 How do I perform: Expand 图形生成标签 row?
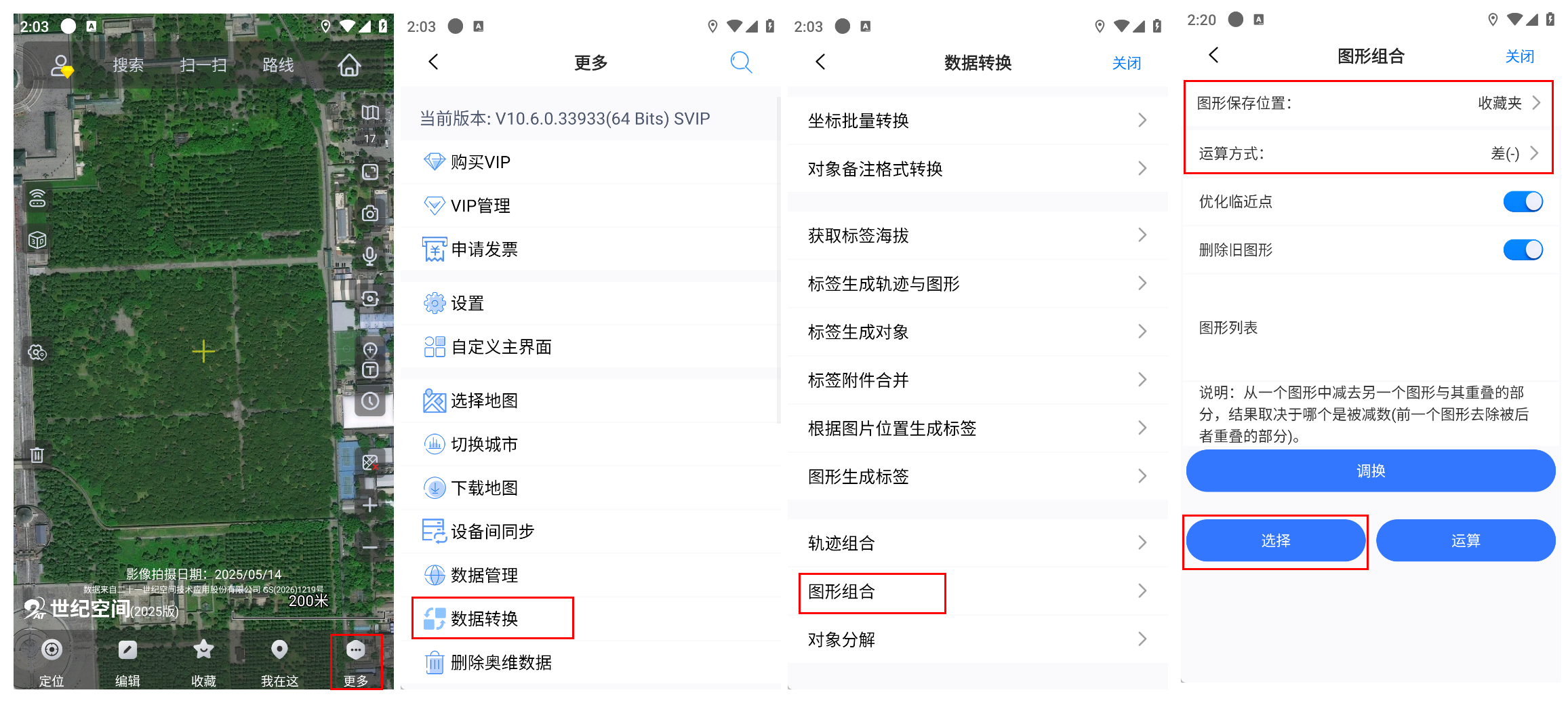tap(977, 476)
